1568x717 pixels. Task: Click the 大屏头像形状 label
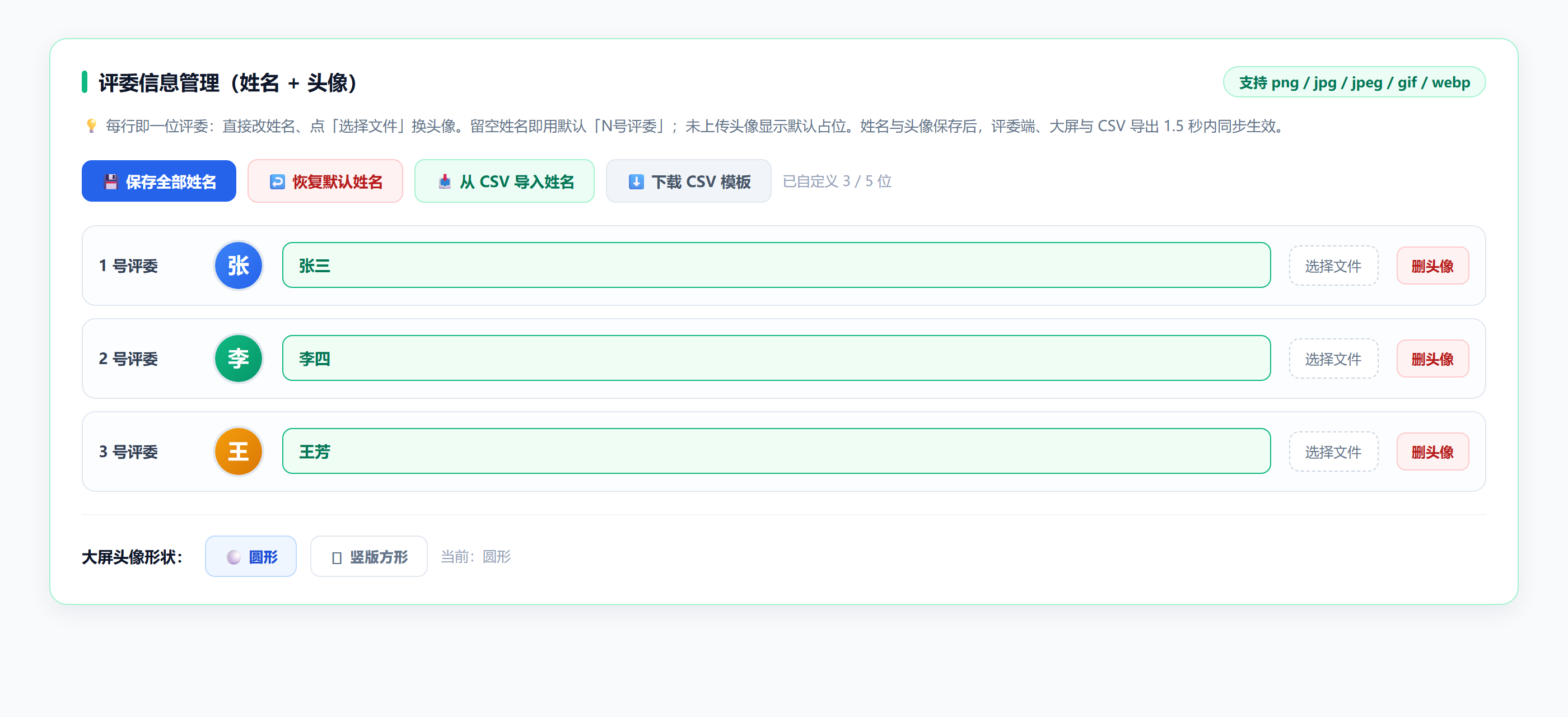(x=132, y=557)
